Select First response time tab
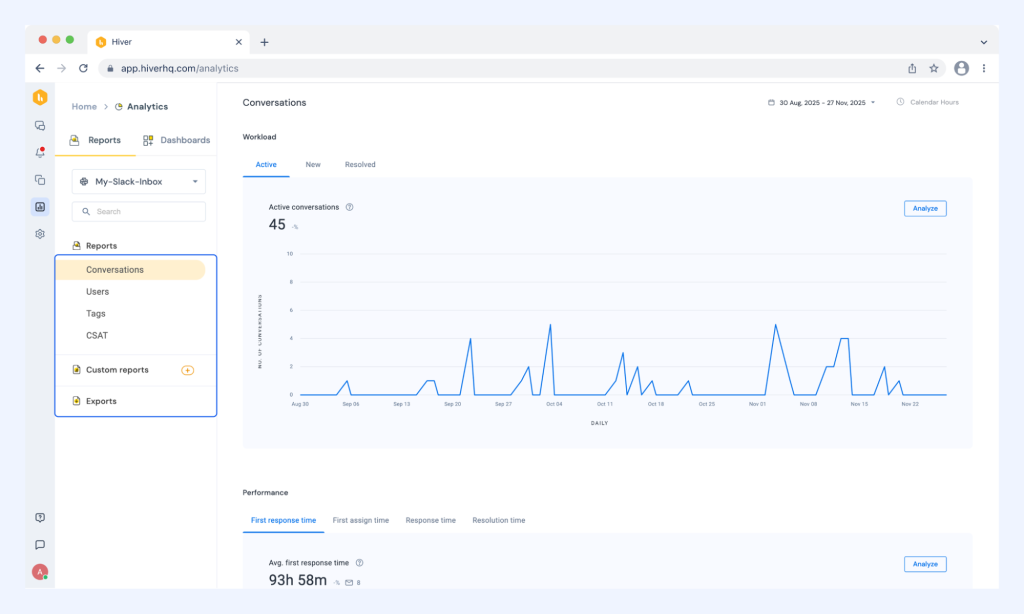 pos(283,521)
